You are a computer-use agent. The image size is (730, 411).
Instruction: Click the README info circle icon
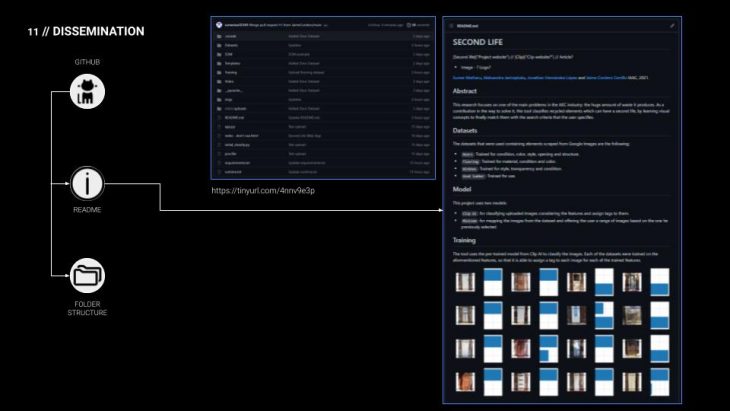click(88, 184)
